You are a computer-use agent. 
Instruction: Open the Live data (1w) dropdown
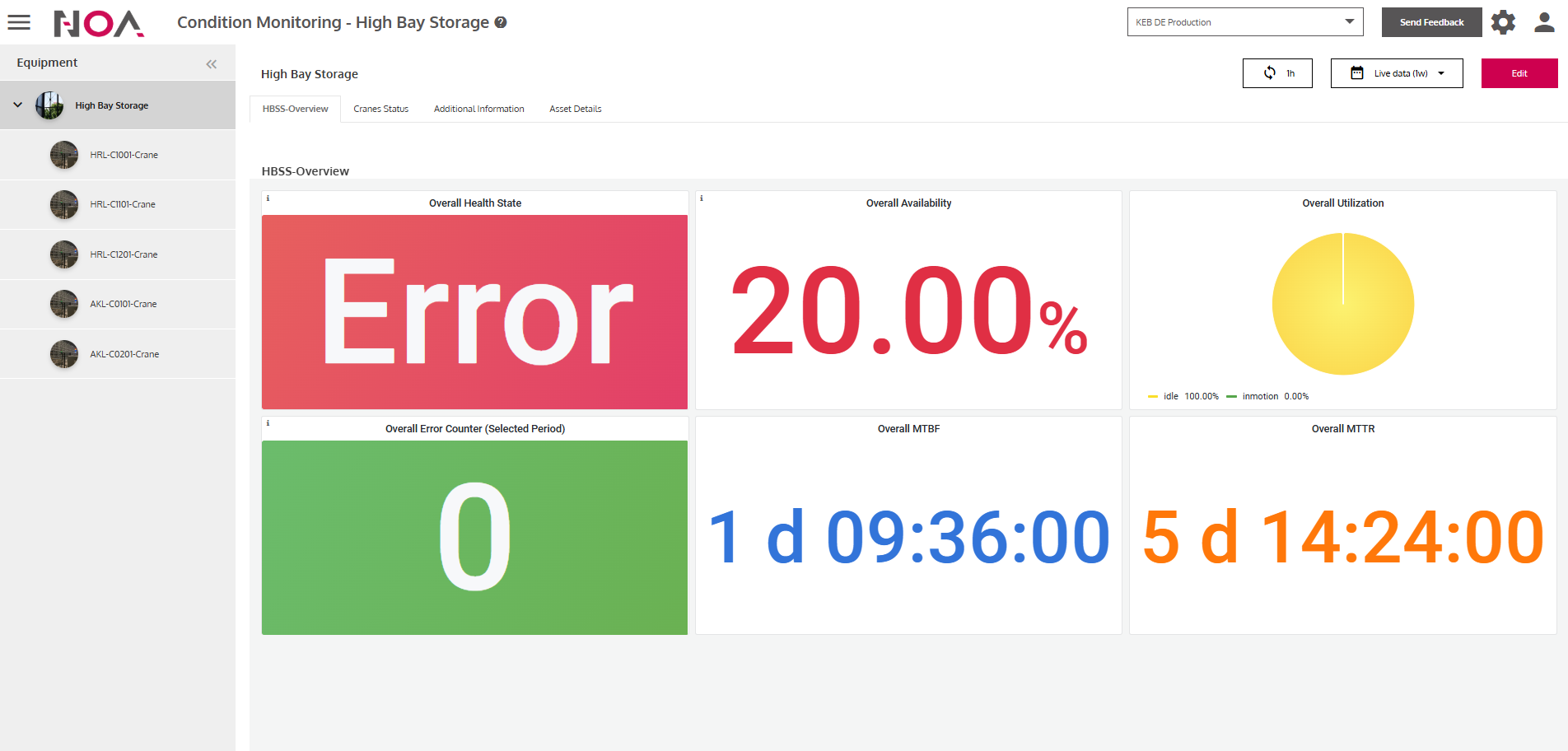(1397, 73)
